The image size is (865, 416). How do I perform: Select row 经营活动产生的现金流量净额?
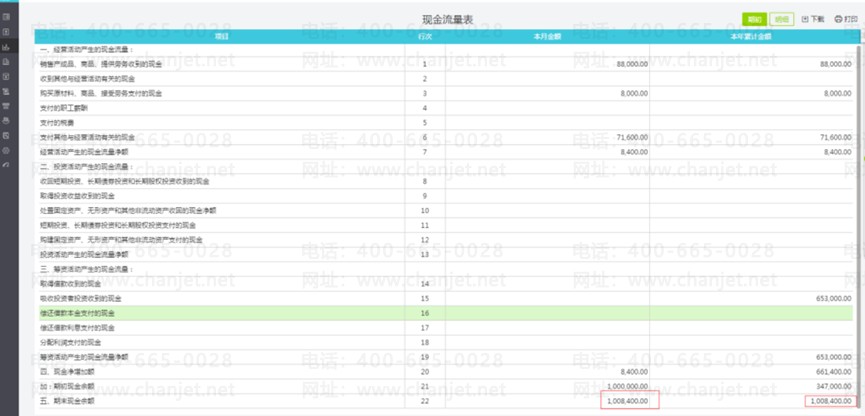pos(444,152)
